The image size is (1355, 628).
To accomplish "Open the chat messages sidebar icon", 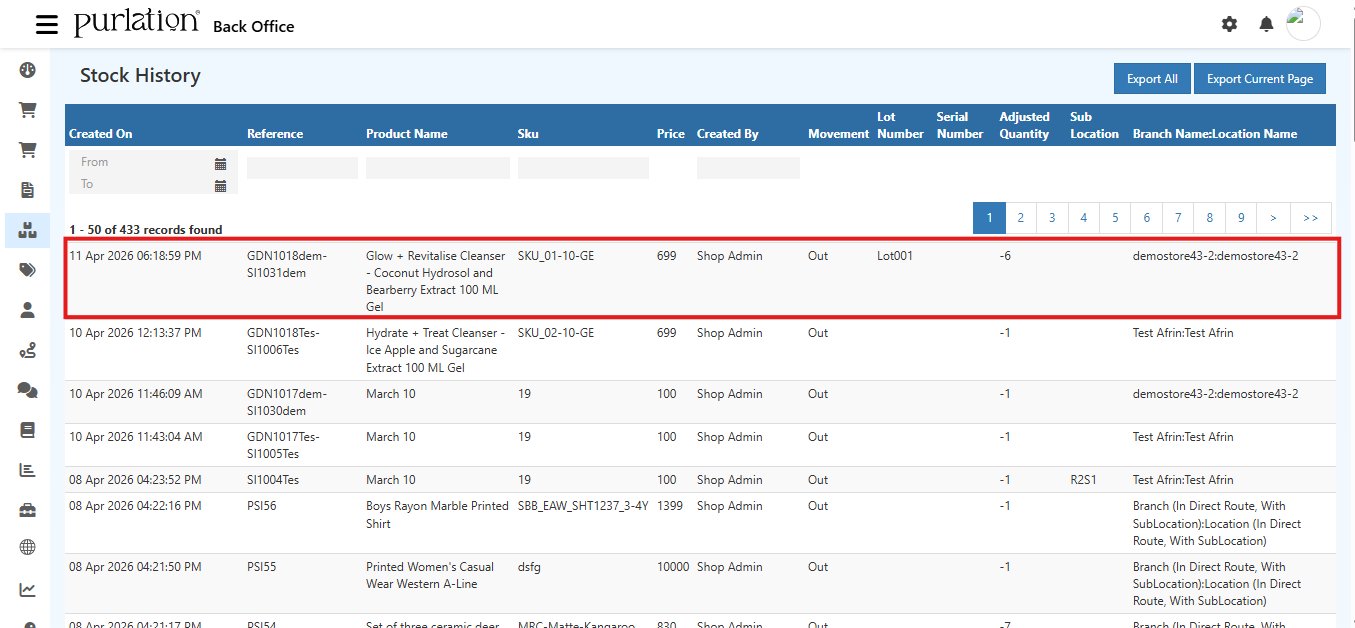I will 27,390.
